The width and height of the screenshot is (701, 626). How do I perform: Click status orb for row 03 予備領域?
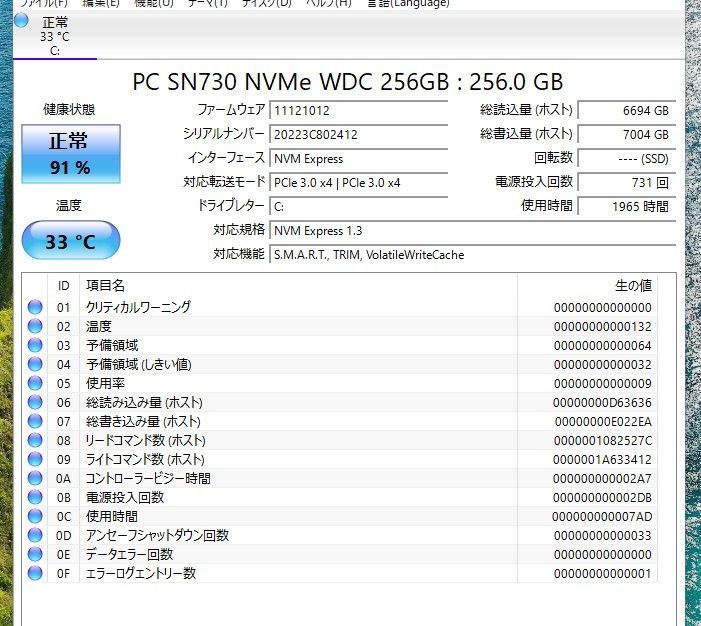[35, 345]
